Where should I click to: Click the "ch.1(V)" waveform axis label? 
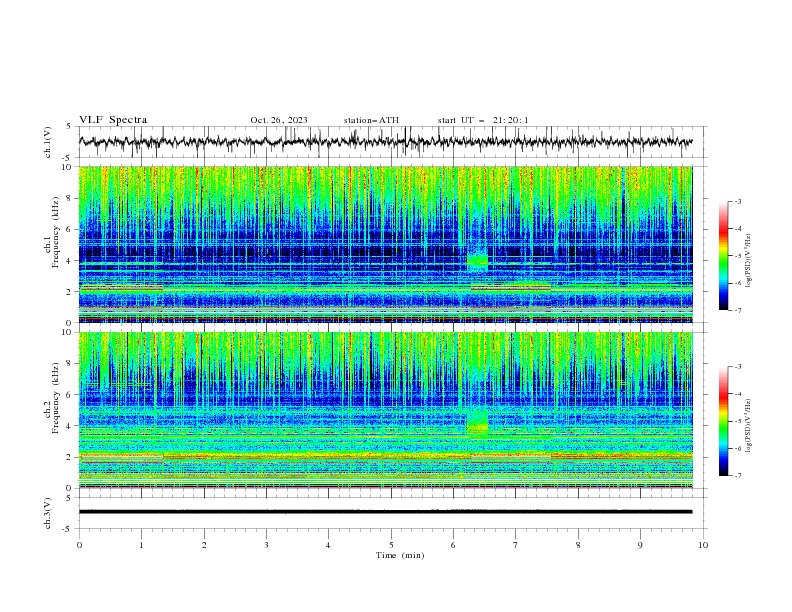click(x=48, y=142)
